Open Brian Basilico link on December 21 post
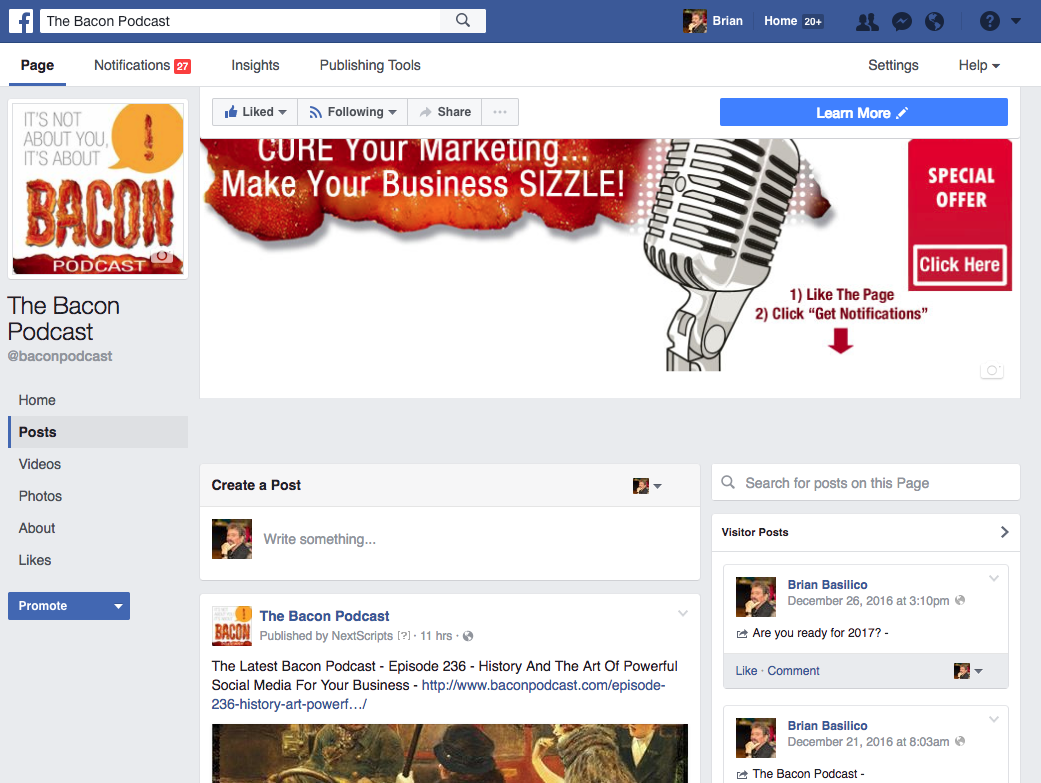1041x783 pixels. (827, 726)
